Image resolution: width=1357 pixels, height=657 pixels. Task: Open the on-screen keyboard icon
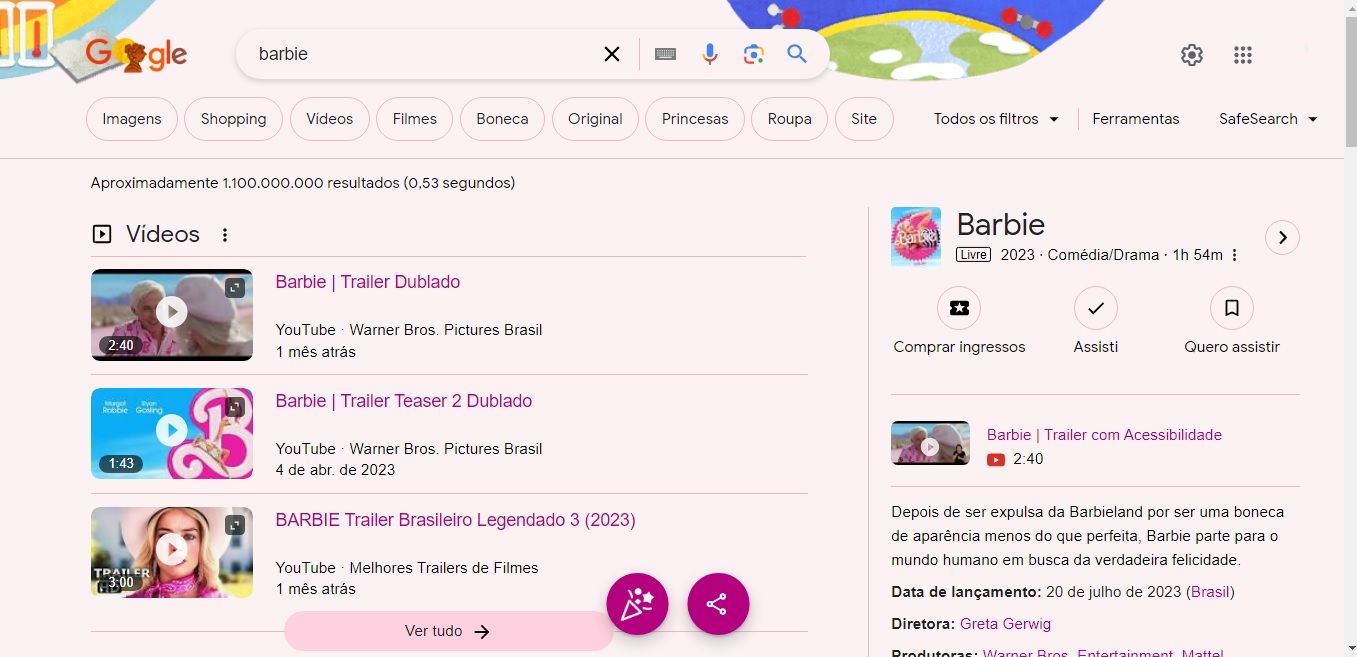click(665, 54)
